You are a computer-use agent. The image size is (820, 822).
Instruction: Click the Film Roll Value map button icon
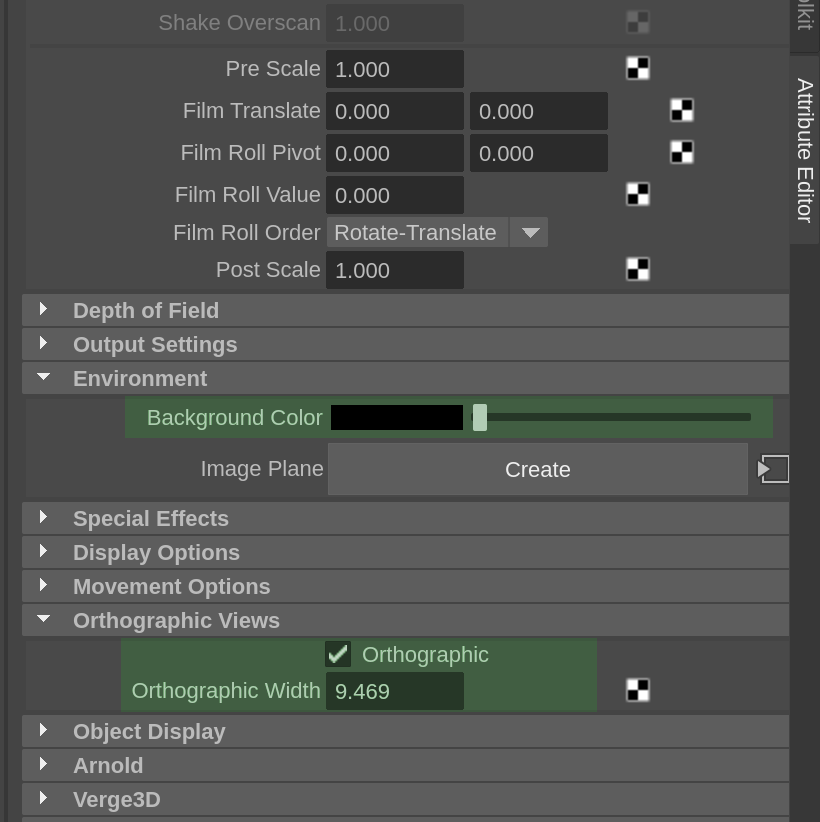click(x=638, y=194)
